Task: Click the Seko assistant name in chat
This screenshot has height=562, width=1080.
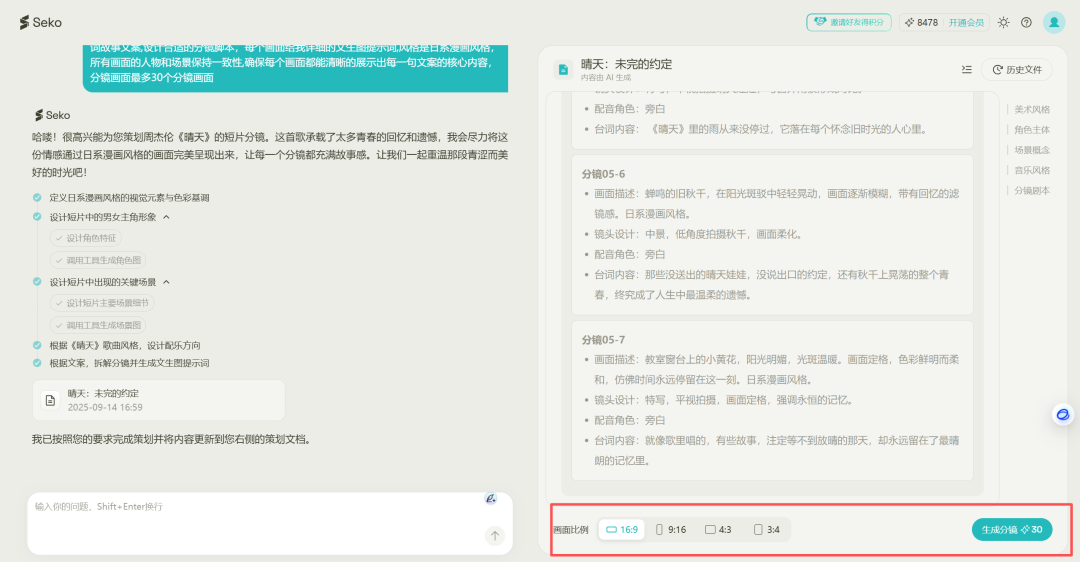Action: (x=58, y=115)
